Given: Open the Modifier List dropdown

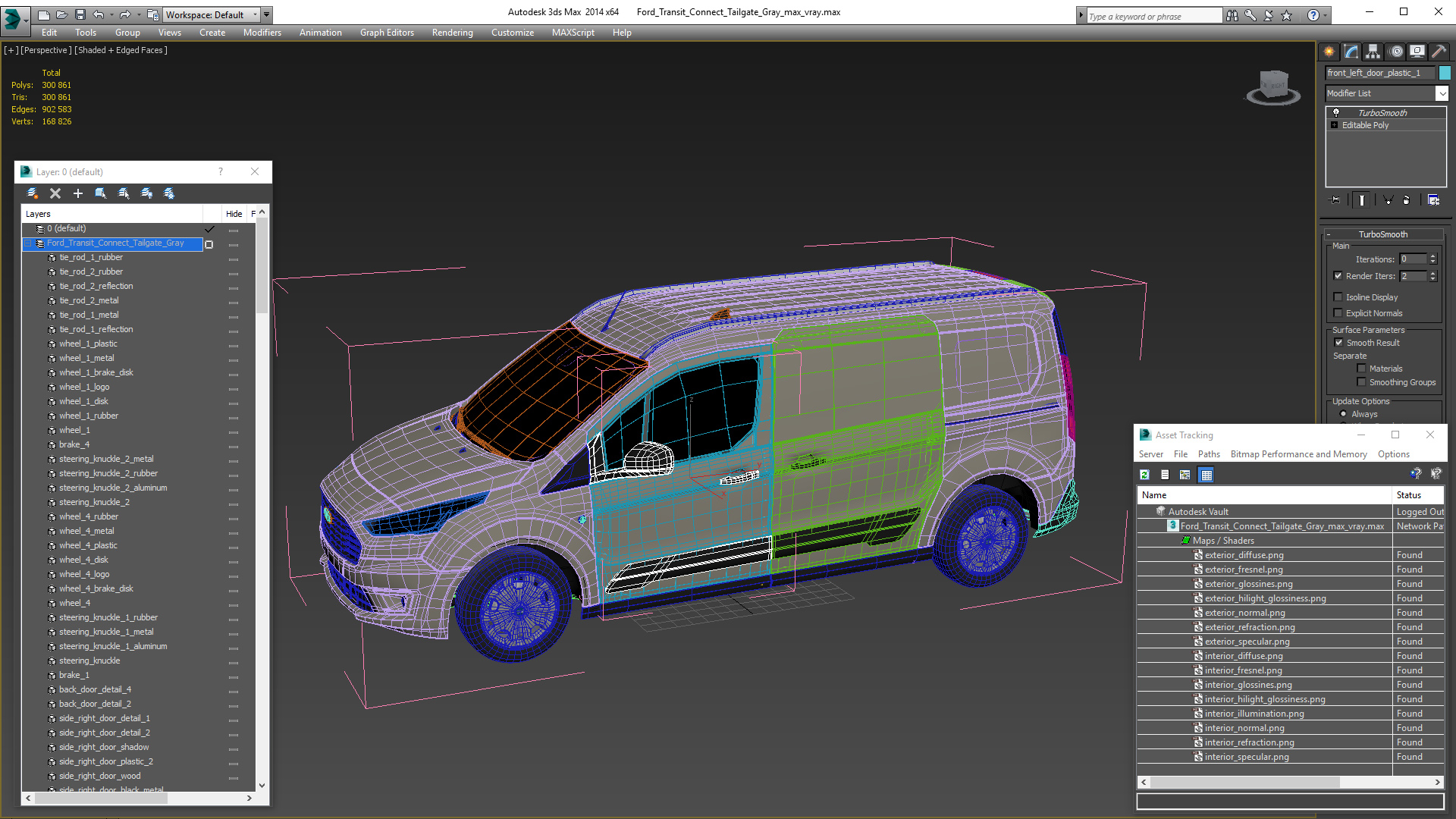Looking at the screenshot, I should [x=1442, y=93].
